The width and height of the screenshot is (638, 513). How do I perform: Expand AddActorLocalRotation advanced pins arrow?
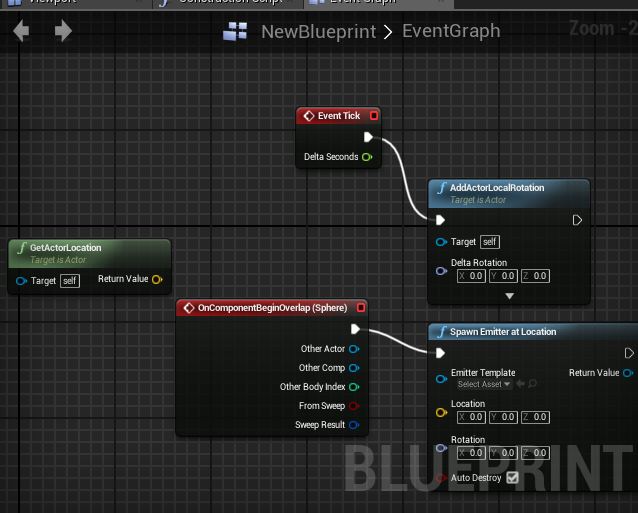tap(509, 296)
